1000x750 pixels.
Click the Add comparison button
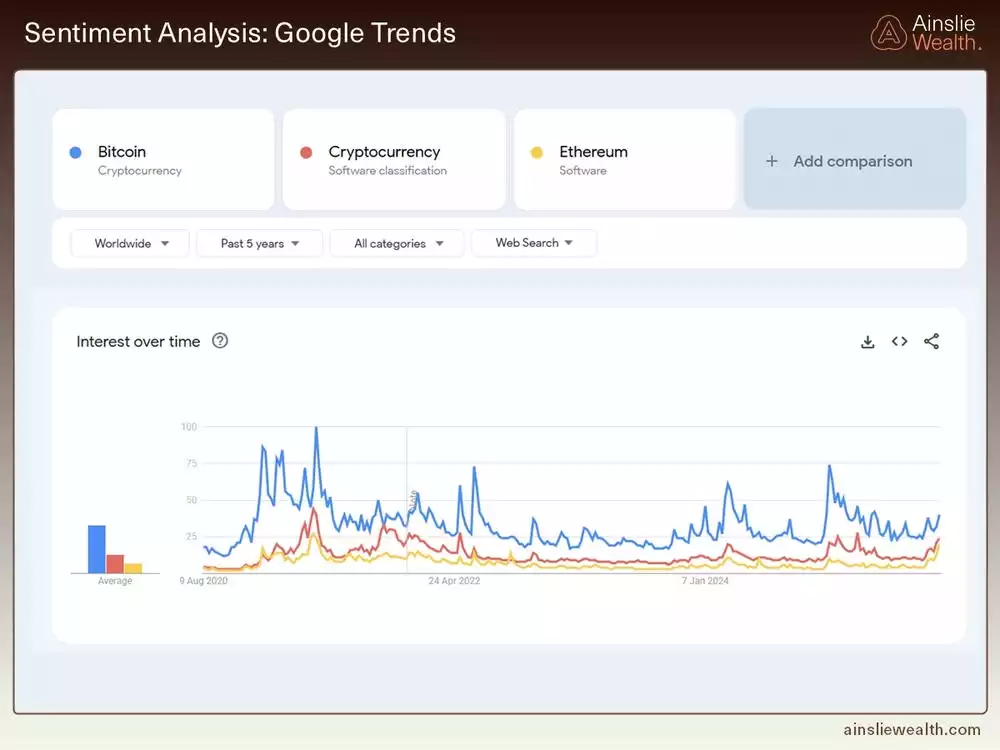pyautogui.click(x=855, y=160)
